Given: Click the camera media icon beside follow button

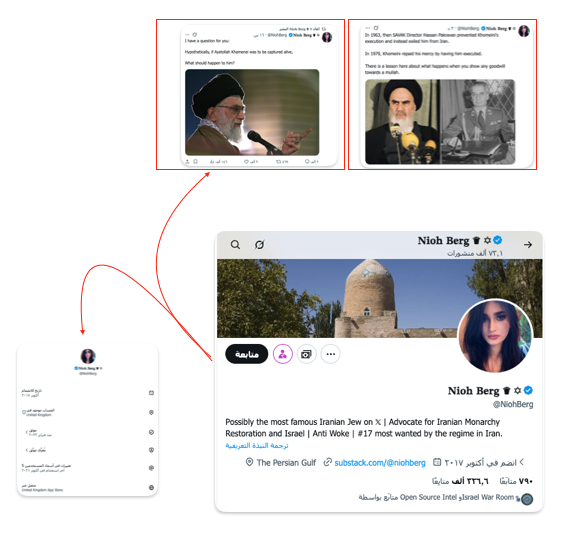Looking at the screenshot, I should pos(307,354).
